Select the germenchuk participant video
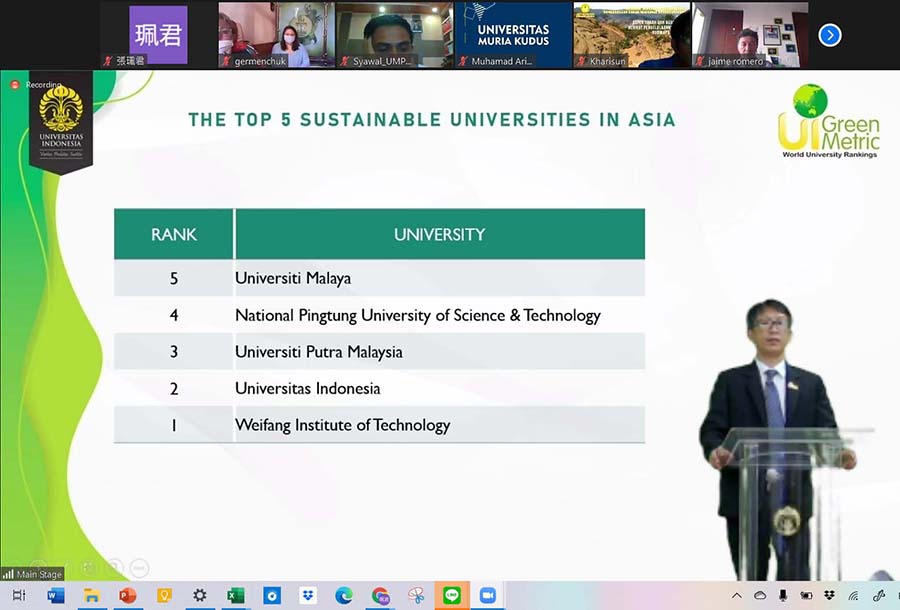Screen dimensions: 900x610 click(x=277, y=36)
